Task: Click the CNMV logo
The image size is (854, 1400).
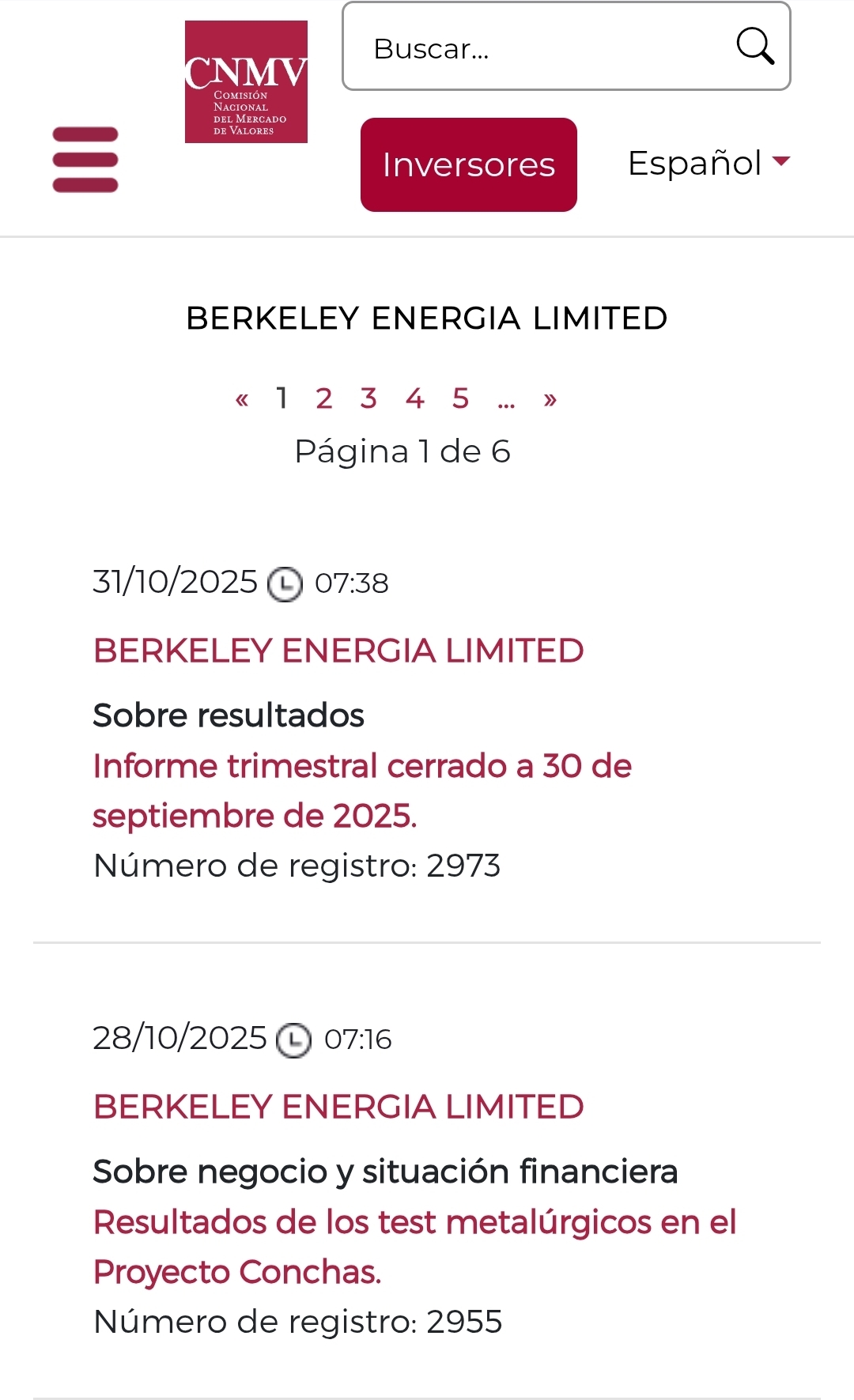Action: coord(246,81)
